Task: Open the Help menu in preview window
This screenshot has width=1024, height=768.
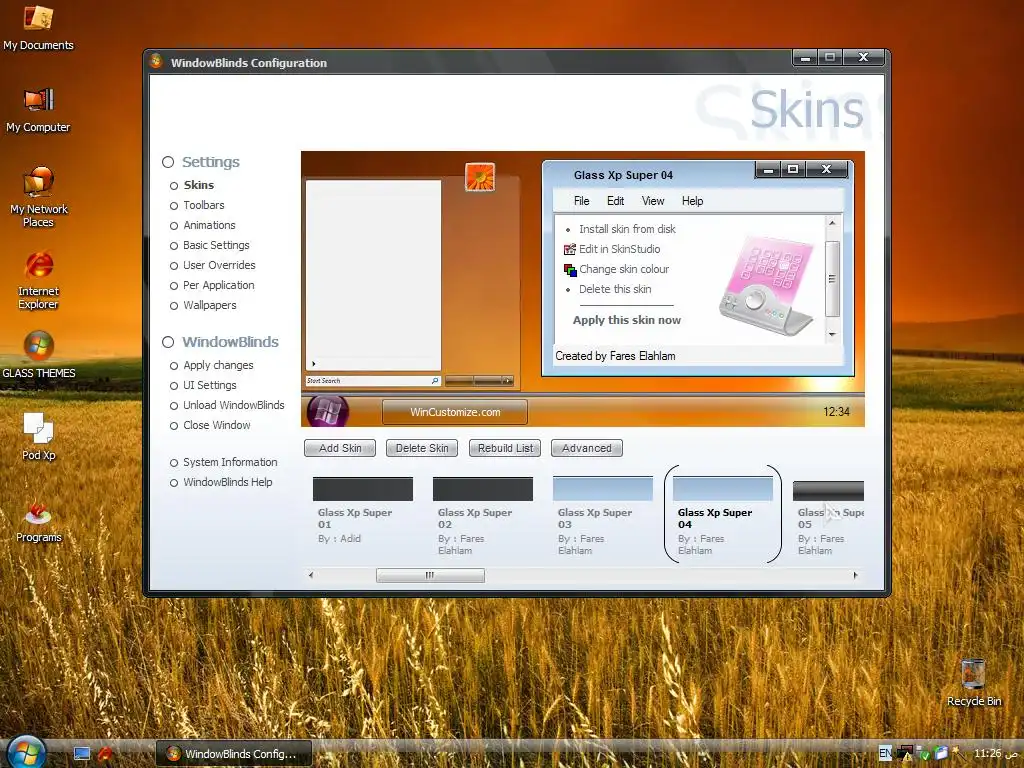Action: tap(692, 201)
